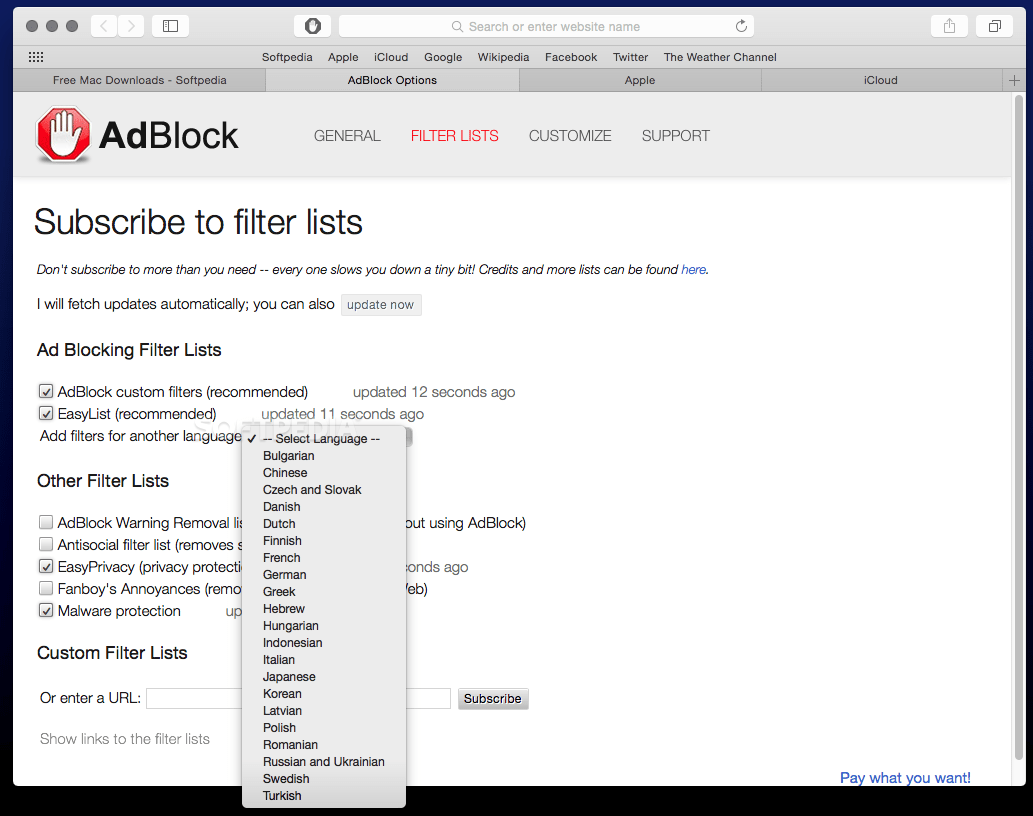The image size is (1033, 816).
Task: Show all tabs overview icon
Action: pos(995,26)
